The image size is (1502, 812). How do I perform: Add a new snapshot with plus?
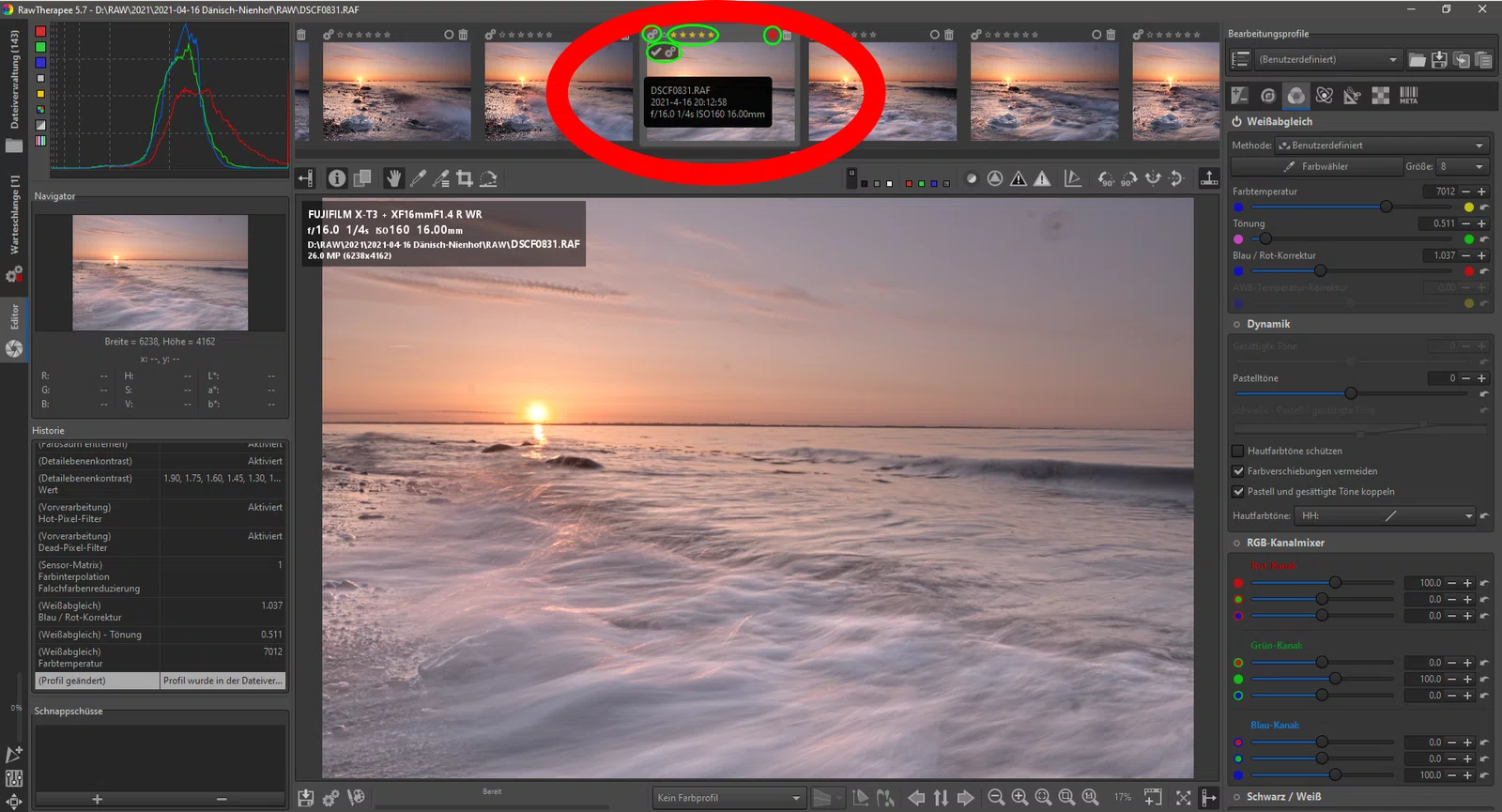click(97, 799)
